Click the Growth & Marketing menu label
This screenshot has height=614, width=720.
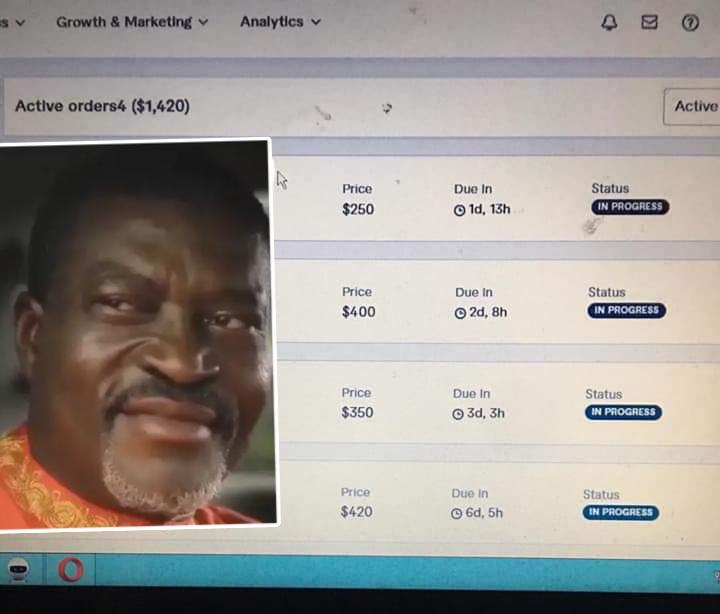coord(124,22)
